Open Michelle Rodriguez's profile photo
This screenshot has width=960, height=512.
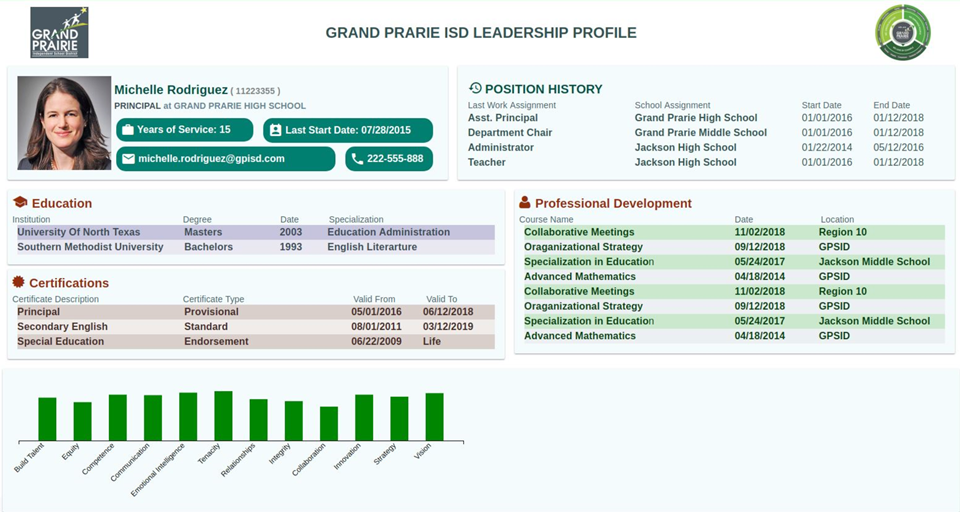(x=64, y=122)
